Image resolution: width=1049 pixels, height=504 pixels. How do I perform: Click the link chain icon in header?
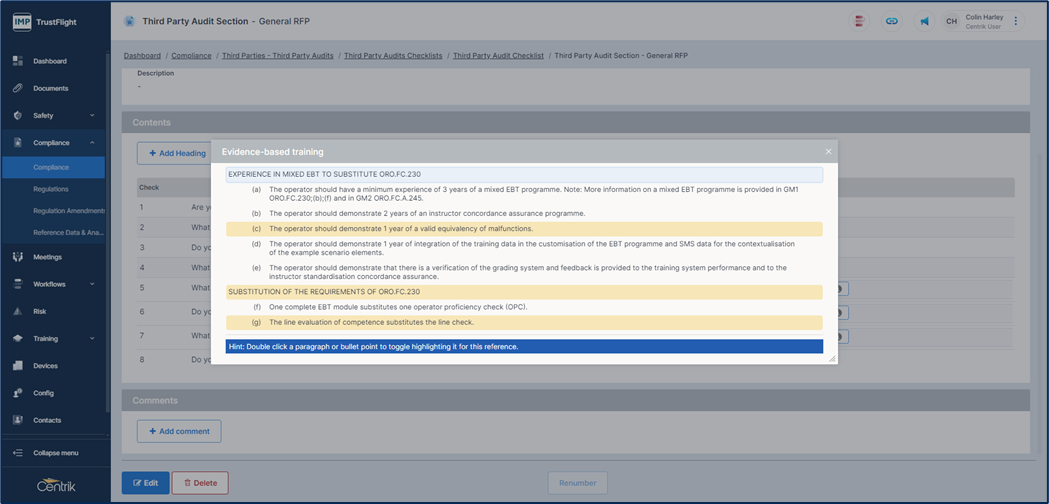pos(891,21)
